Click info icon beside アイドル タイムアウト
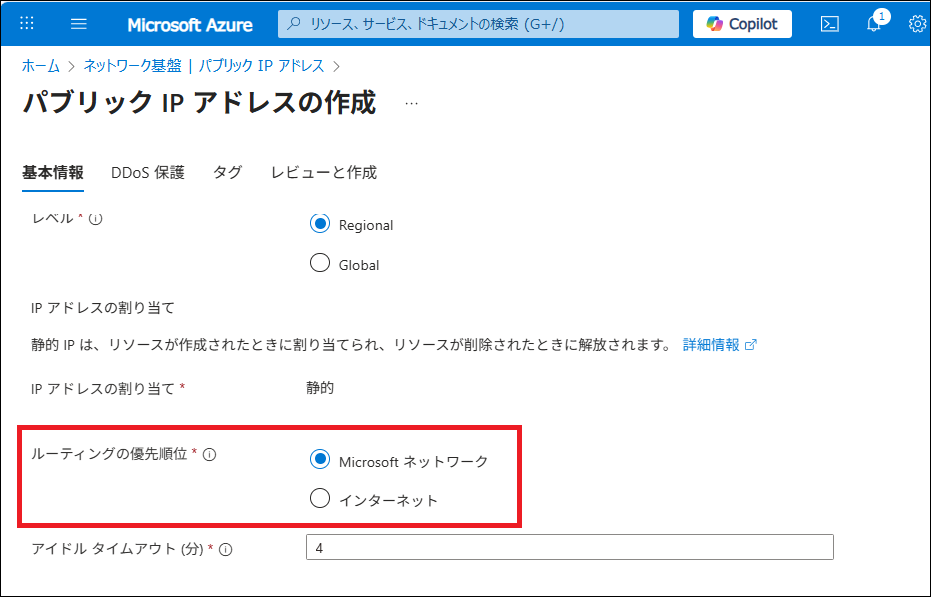 [226, 549]
